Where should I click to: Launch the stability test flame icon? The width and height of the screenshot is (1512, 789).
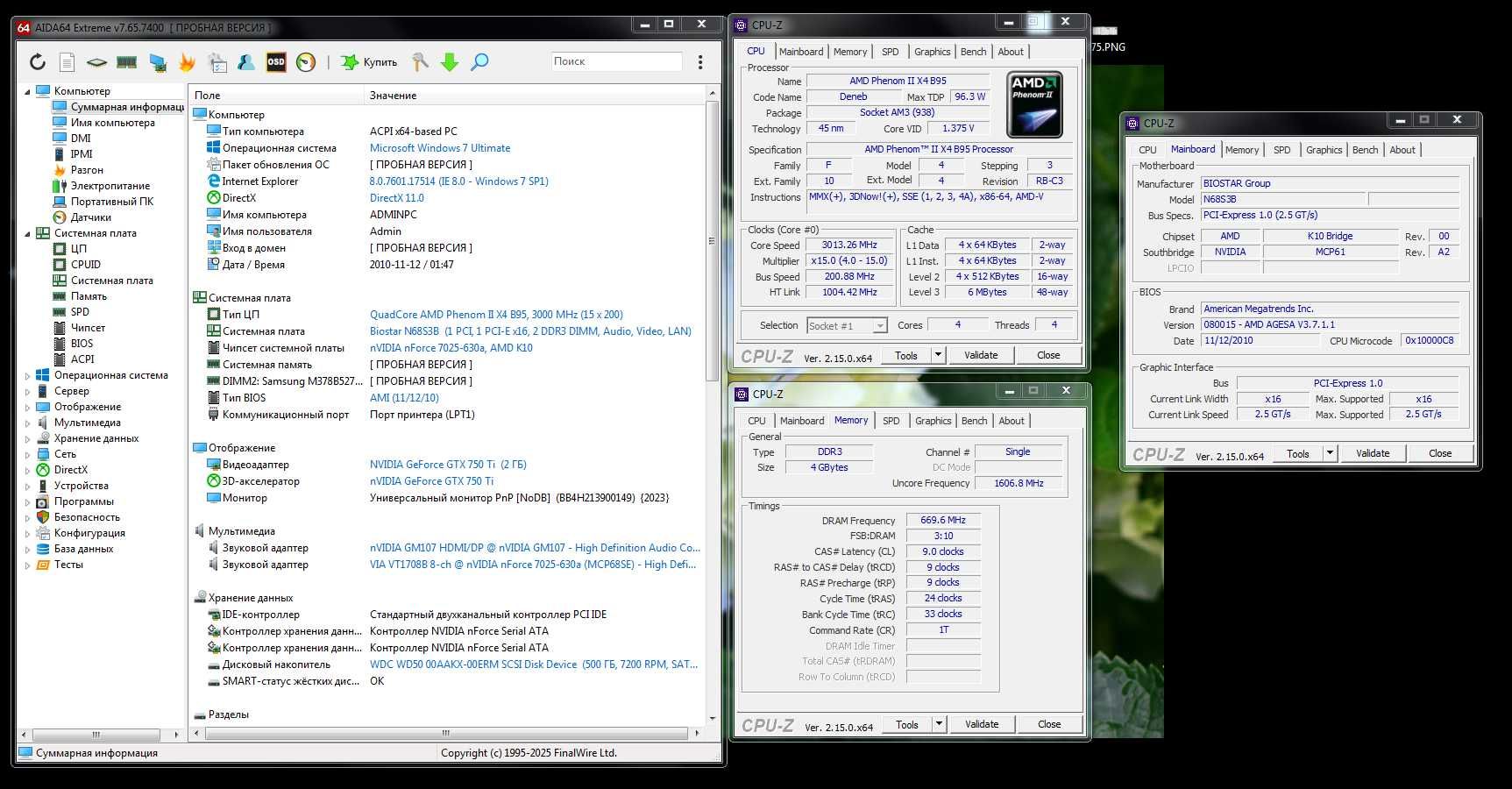pos(187,61)
